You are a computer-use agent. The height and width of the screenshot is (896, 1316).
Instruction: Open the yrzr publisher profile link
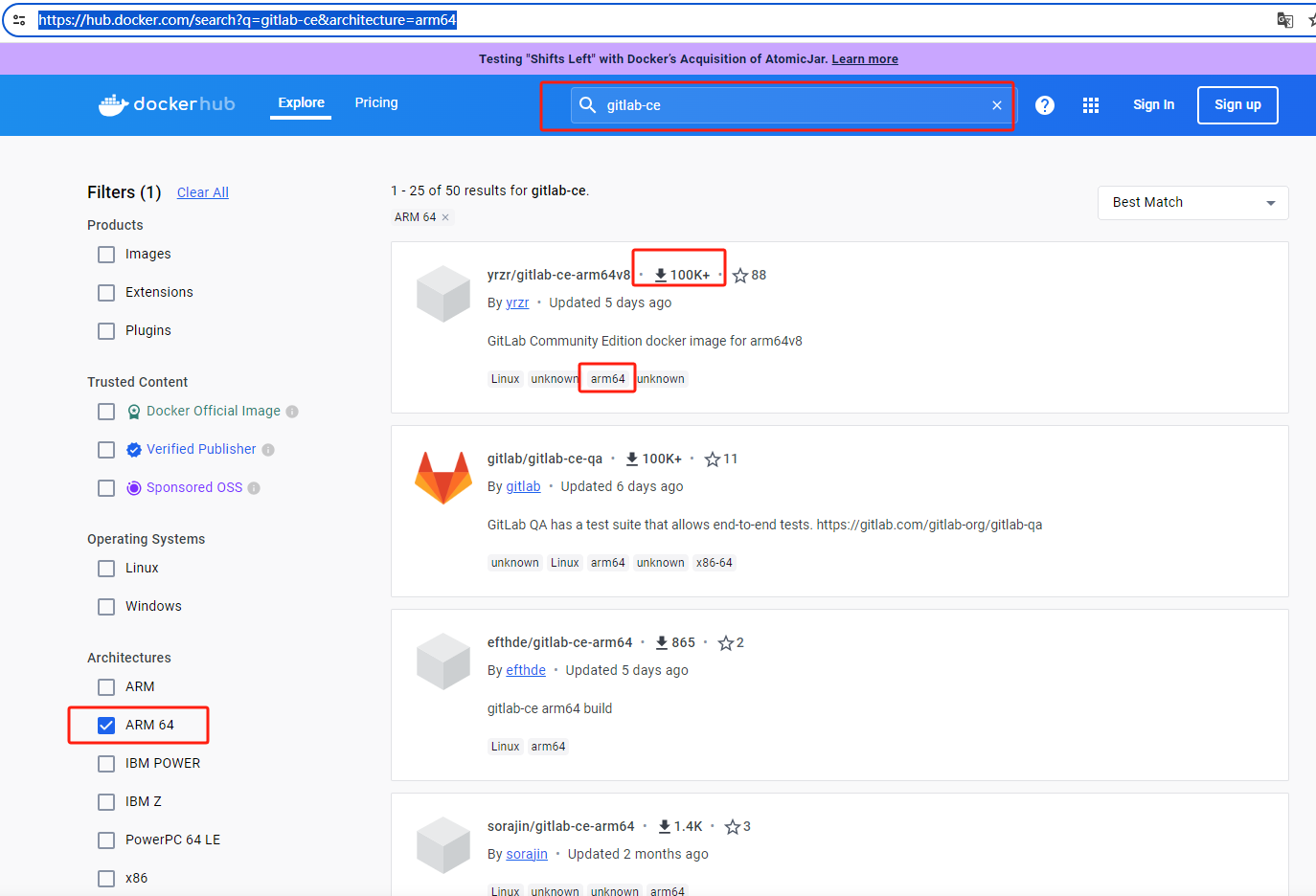point(517,302)
